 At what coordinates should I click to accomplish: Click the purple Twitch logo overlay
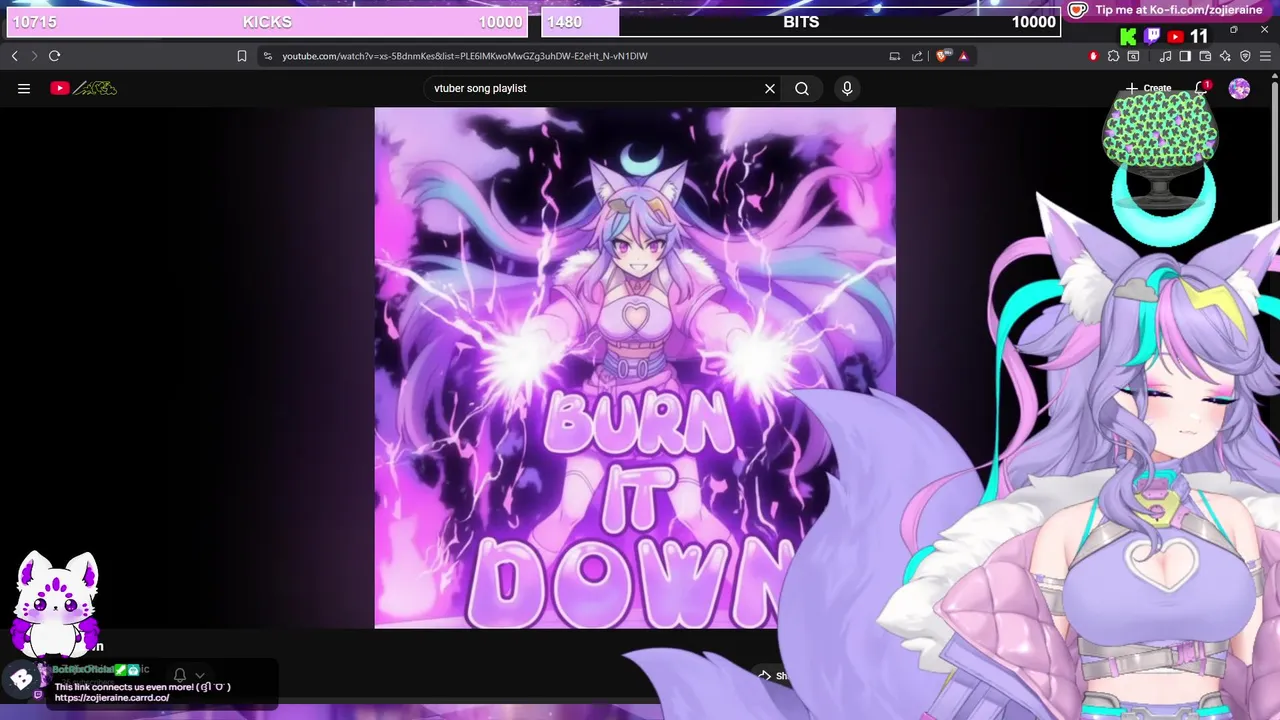point(1152,36)
